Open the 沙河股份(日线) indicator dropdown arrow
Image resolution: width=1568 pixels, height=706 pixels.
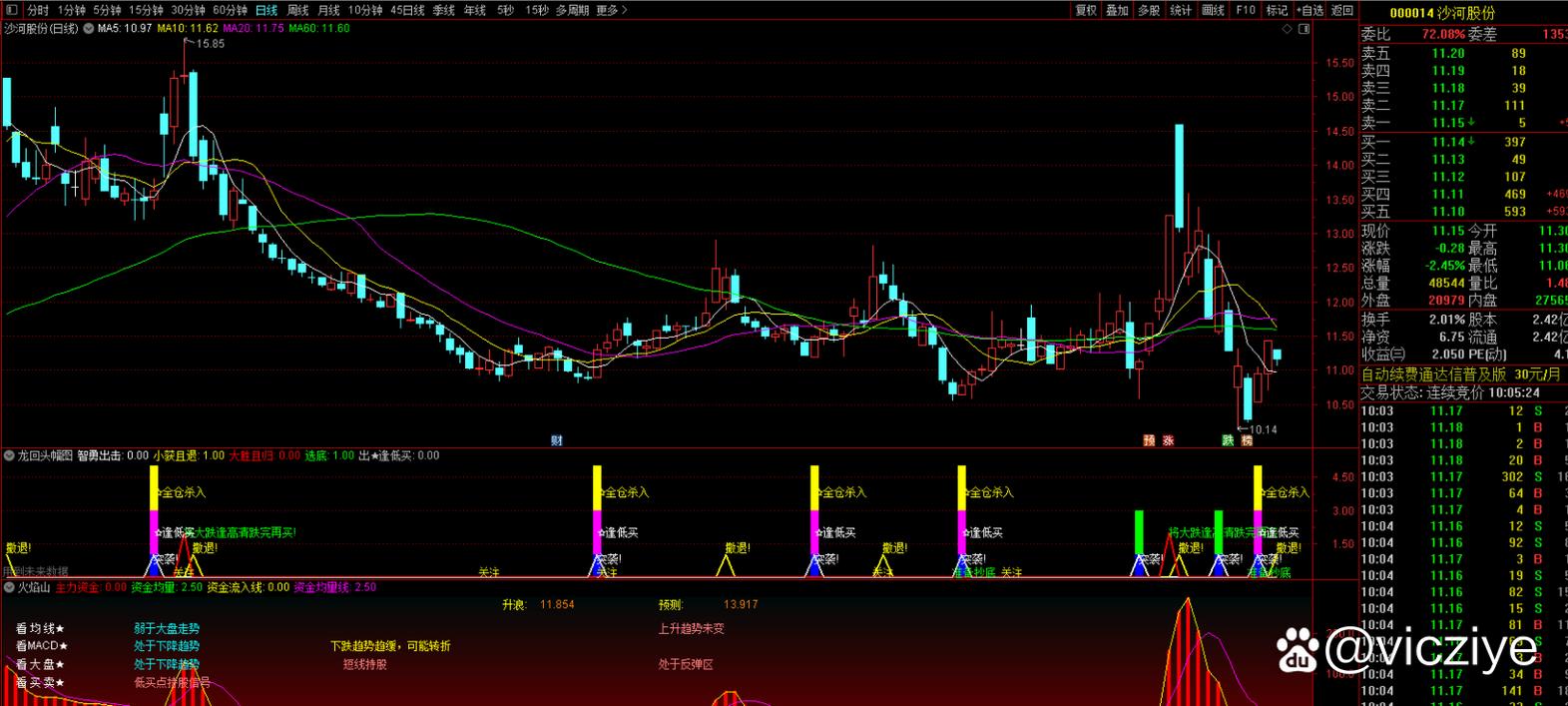tap(89, 29)
